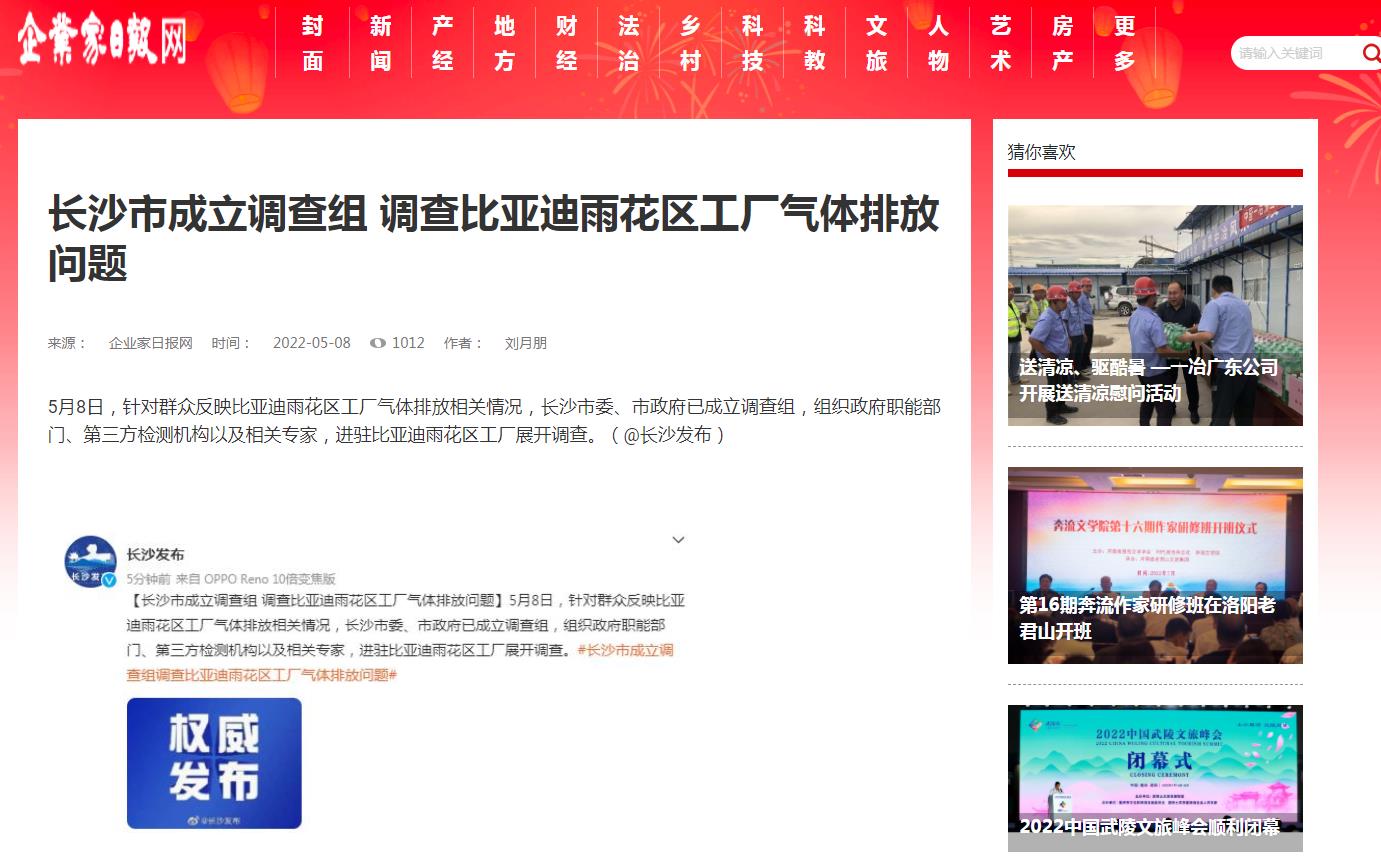This screenshot has height=861, width=1381.
Task: Click the 5分钟前 post timestamp
Action: (148, 579)
